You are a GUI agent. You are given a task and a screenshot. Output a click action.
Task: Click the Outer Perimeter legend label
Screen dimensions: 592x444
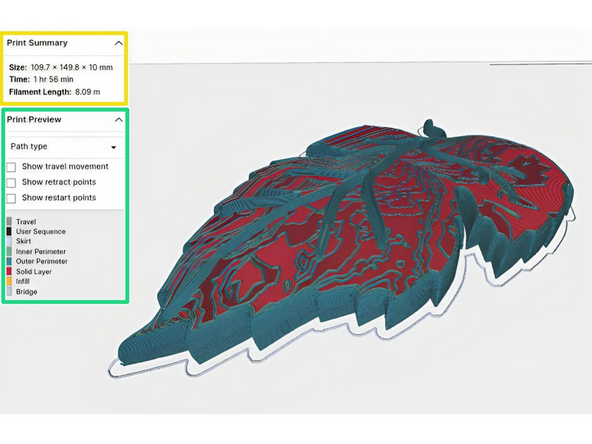pos(42,261)
